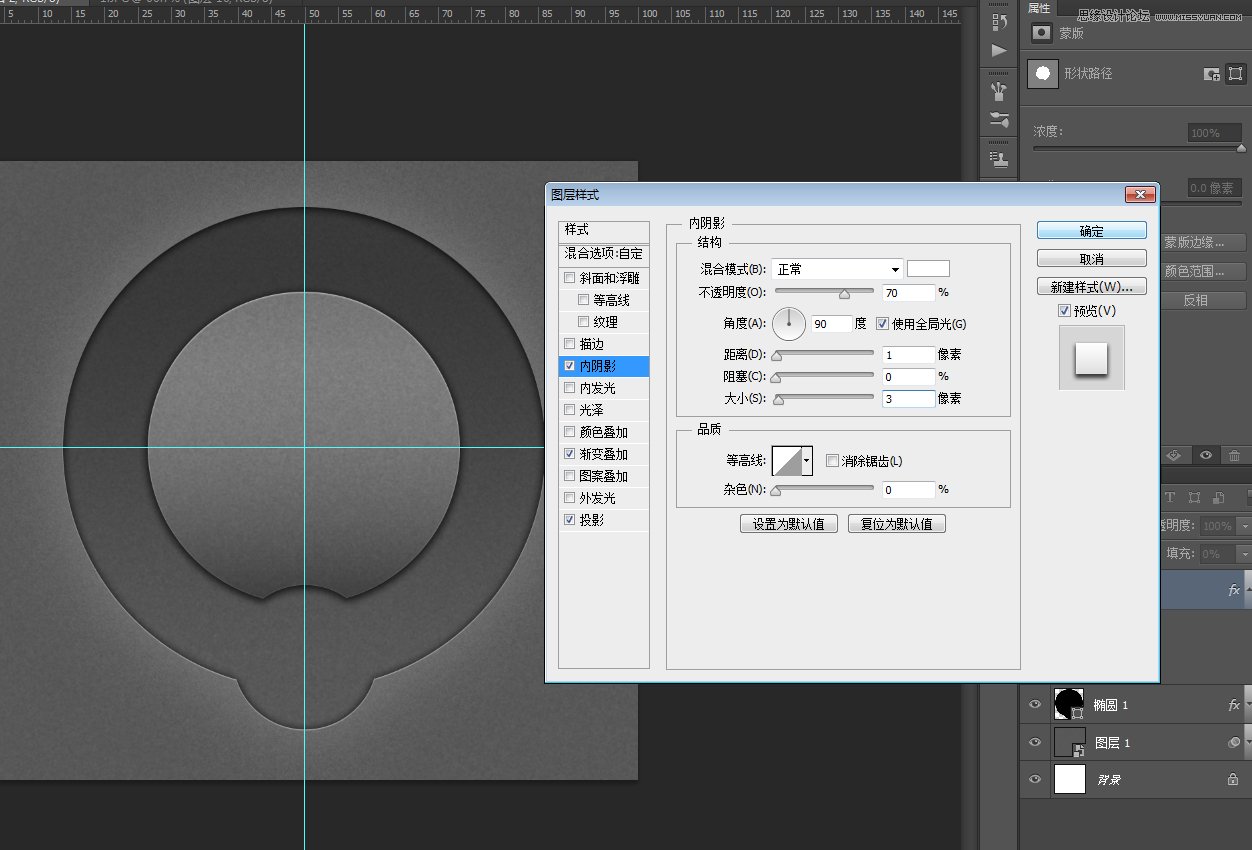The height and width of the screenshot is (850, 1252).
Task: Click the vector mask icon in Properties
Action: point(1236,73)
